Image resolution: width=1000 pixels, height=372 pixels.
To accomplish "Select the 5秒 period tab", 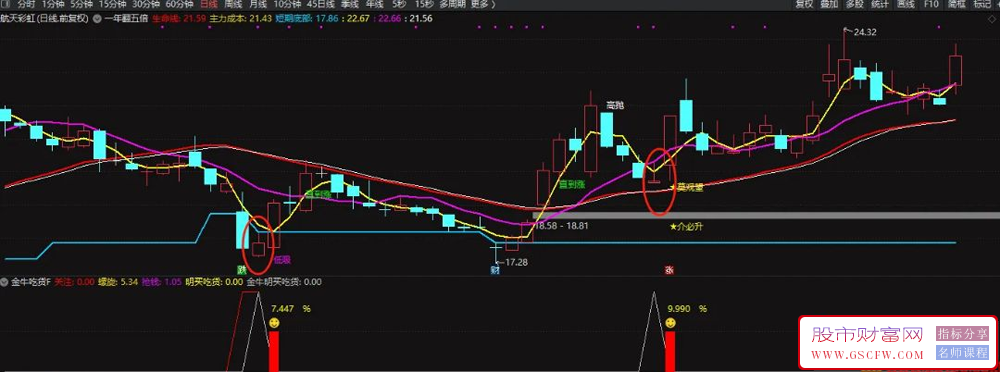I will pyautogui.click(x=399, y=4).
